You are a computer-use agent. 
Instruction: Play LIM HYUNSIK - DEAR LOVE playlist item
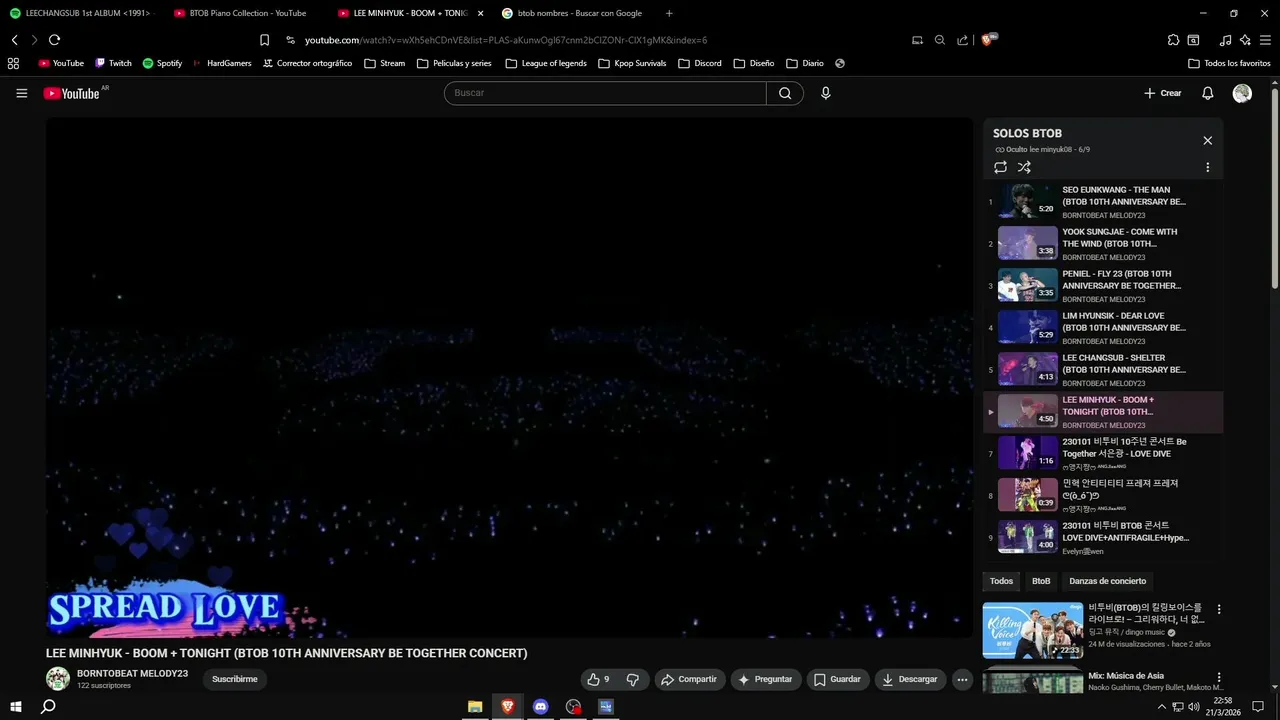pyautogui.click(x=1103, y=327)
